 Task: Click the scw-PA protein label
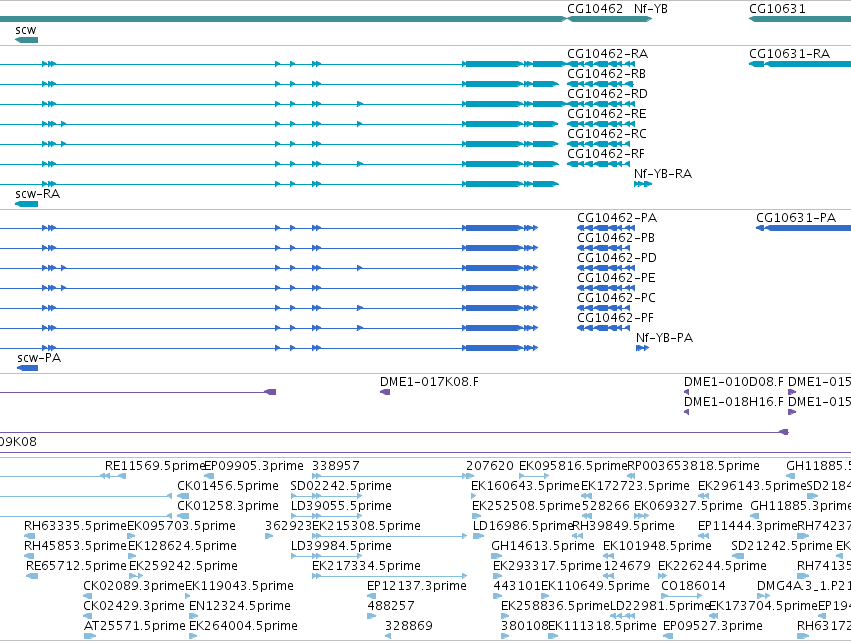[x=39, y=358]
